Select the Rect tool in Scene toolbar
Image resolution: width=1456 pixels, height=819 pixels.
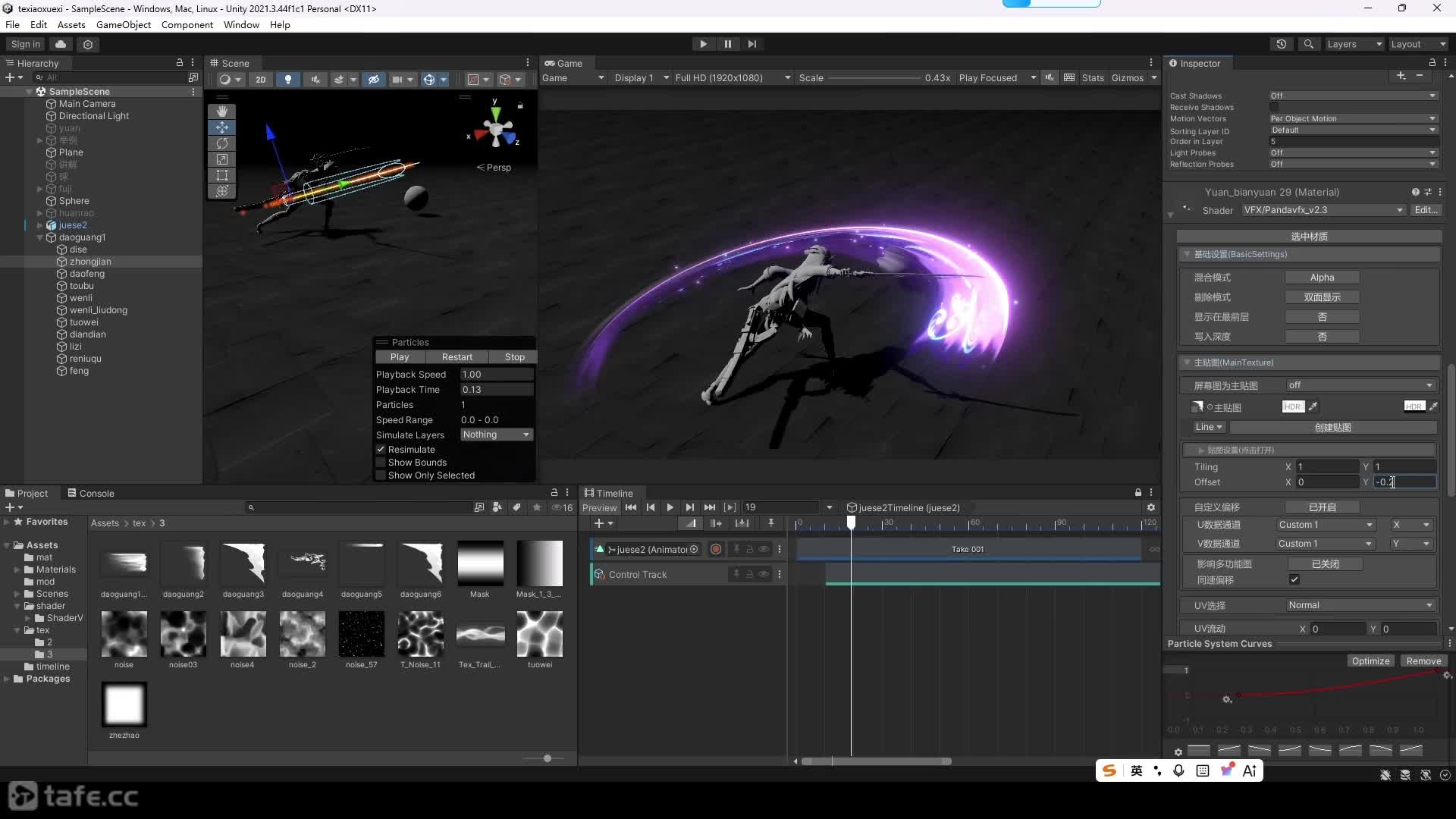pyautogui.click(x=221, y=175)
